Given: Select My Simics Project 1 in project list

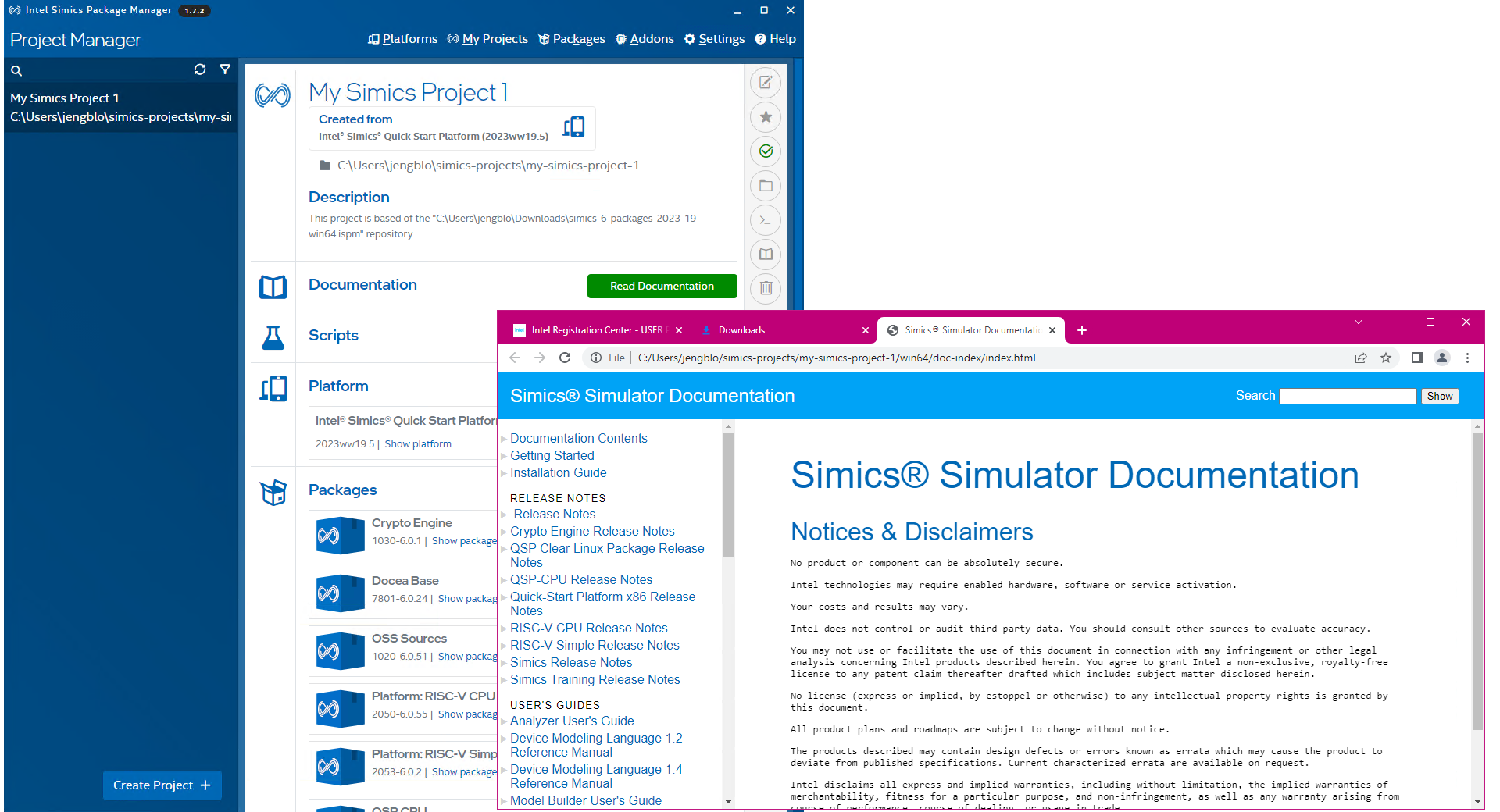Looking at the screenshot, I should coord(121,108).
